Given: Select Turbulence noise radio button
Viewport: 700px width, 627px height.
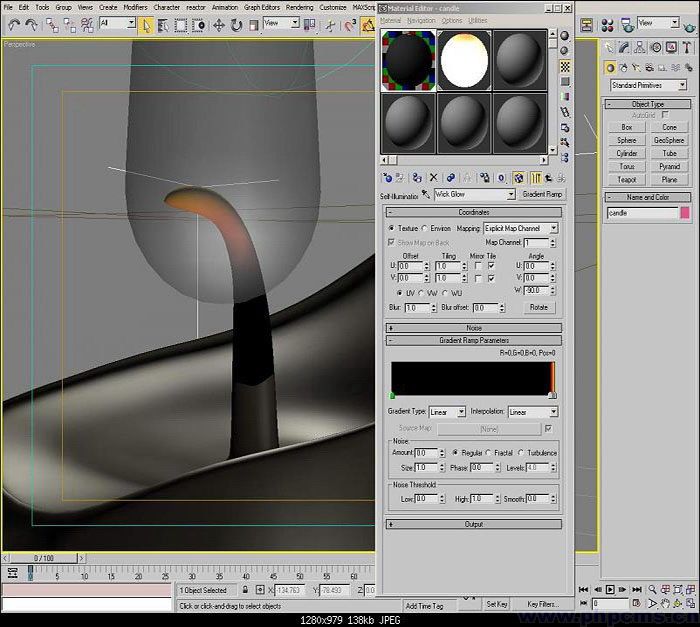Looking at the screenshot, I should (x=521, y=453).
